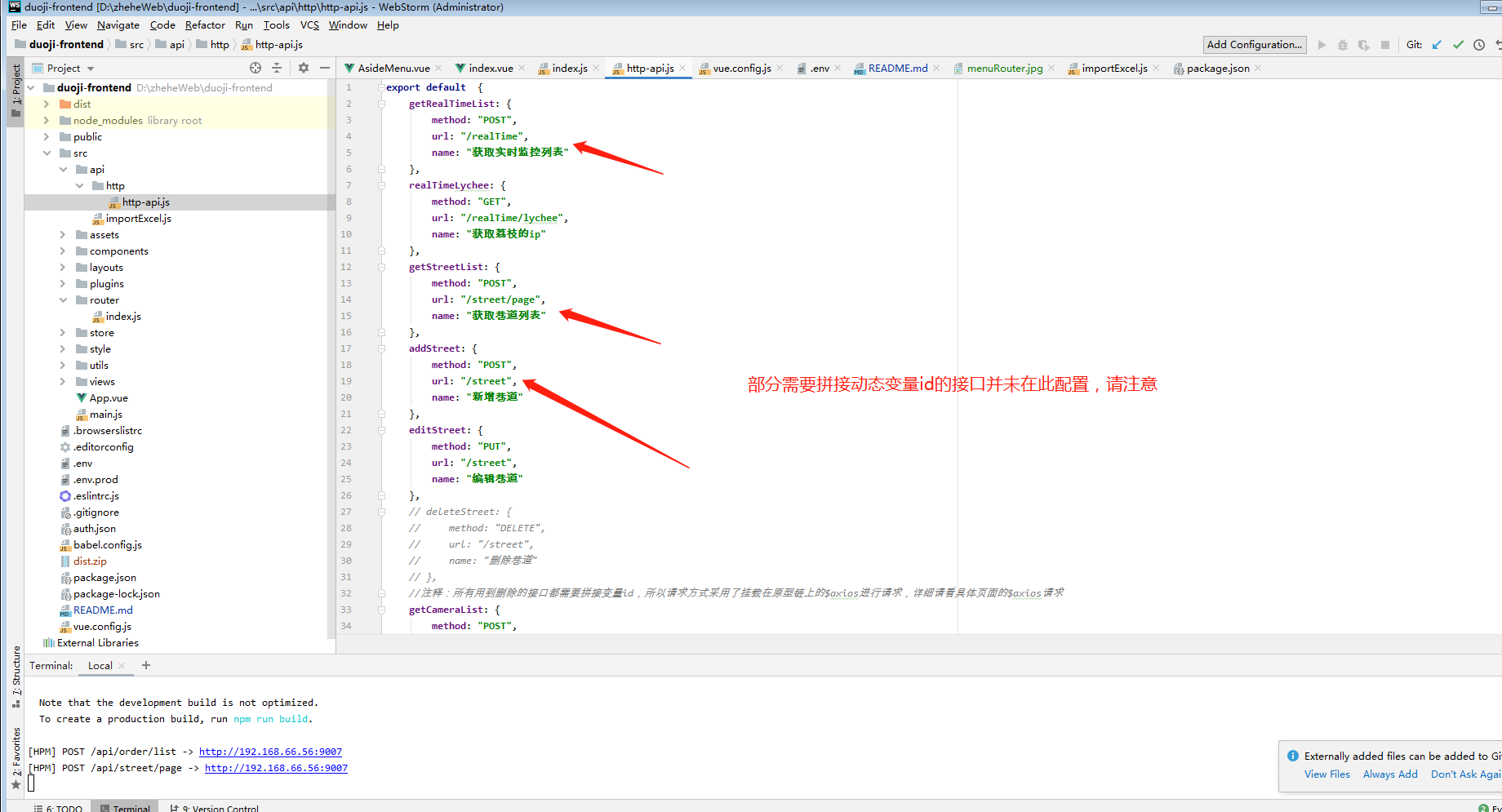Viewport: 1502px width, 812px height.
Task: Click the Always Add link in notification
Action: pyautogui.click(x=1389, y=774)
